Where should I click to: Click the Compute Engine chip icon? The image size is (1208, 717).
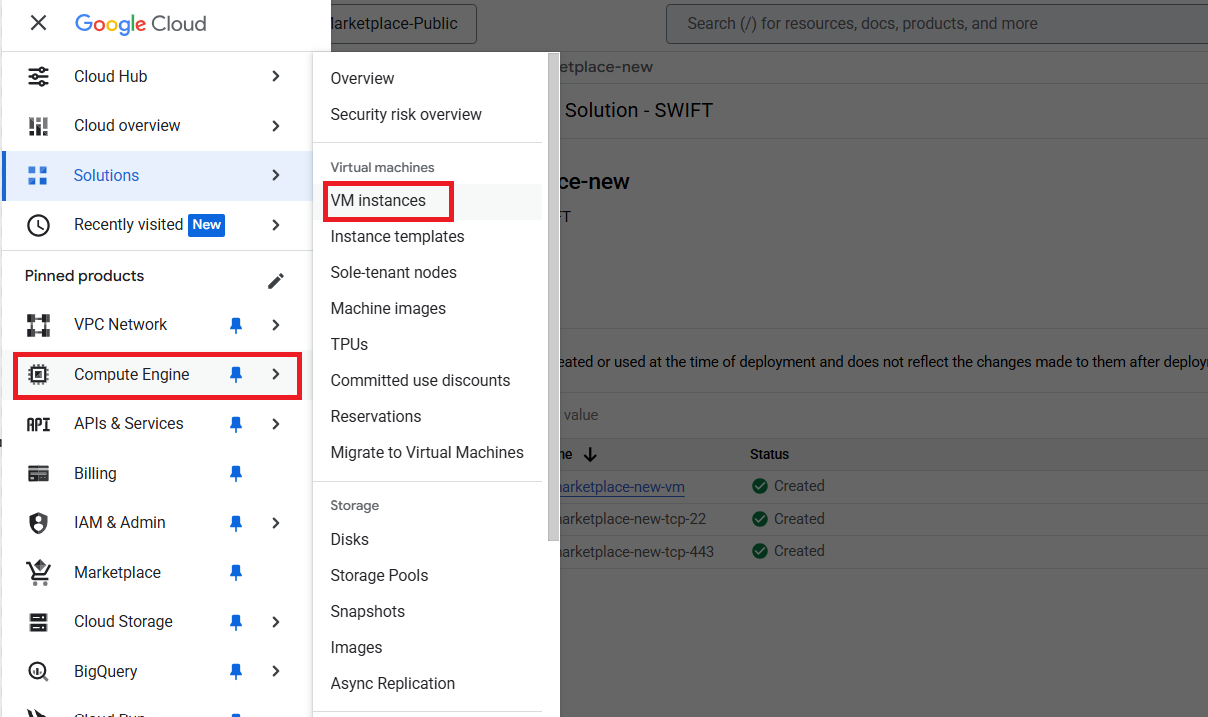(38, 374)
